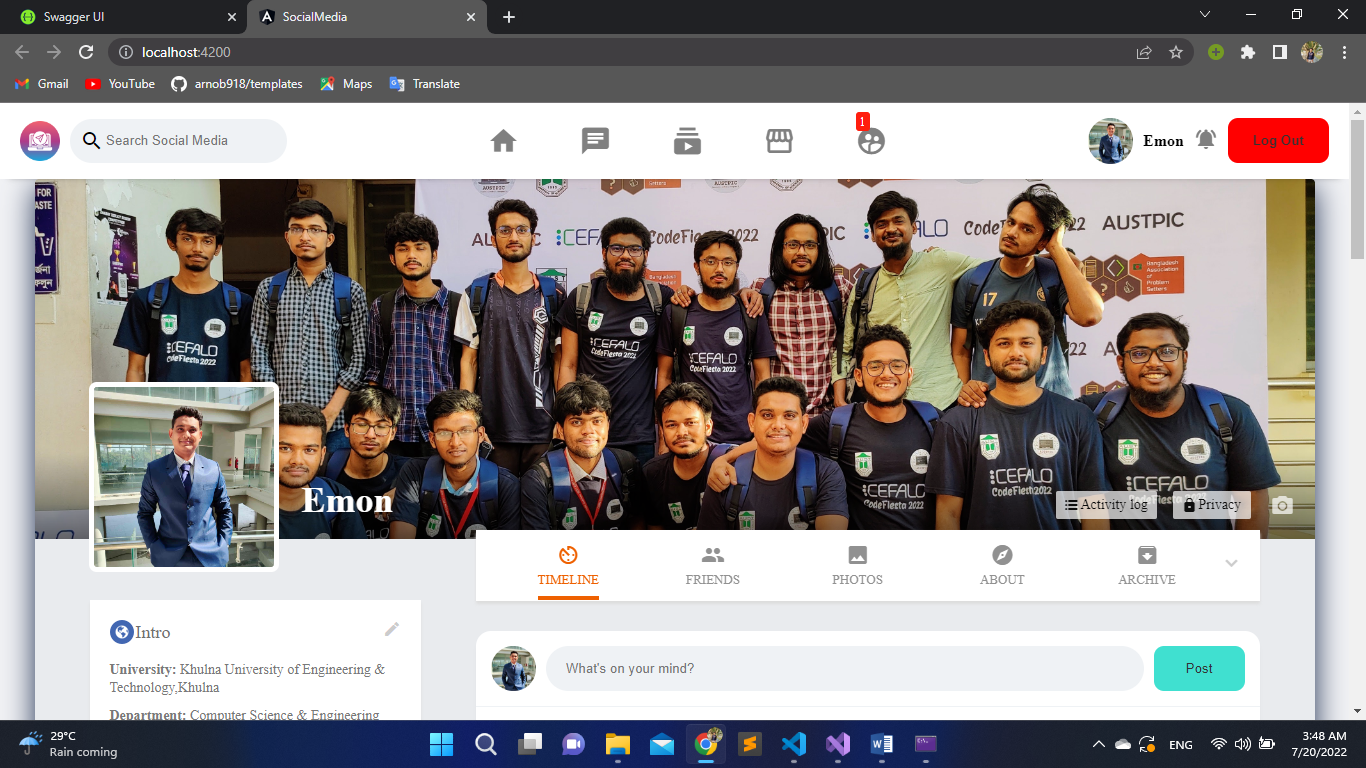Share this page from address bar

click(x=1144, y=52)
